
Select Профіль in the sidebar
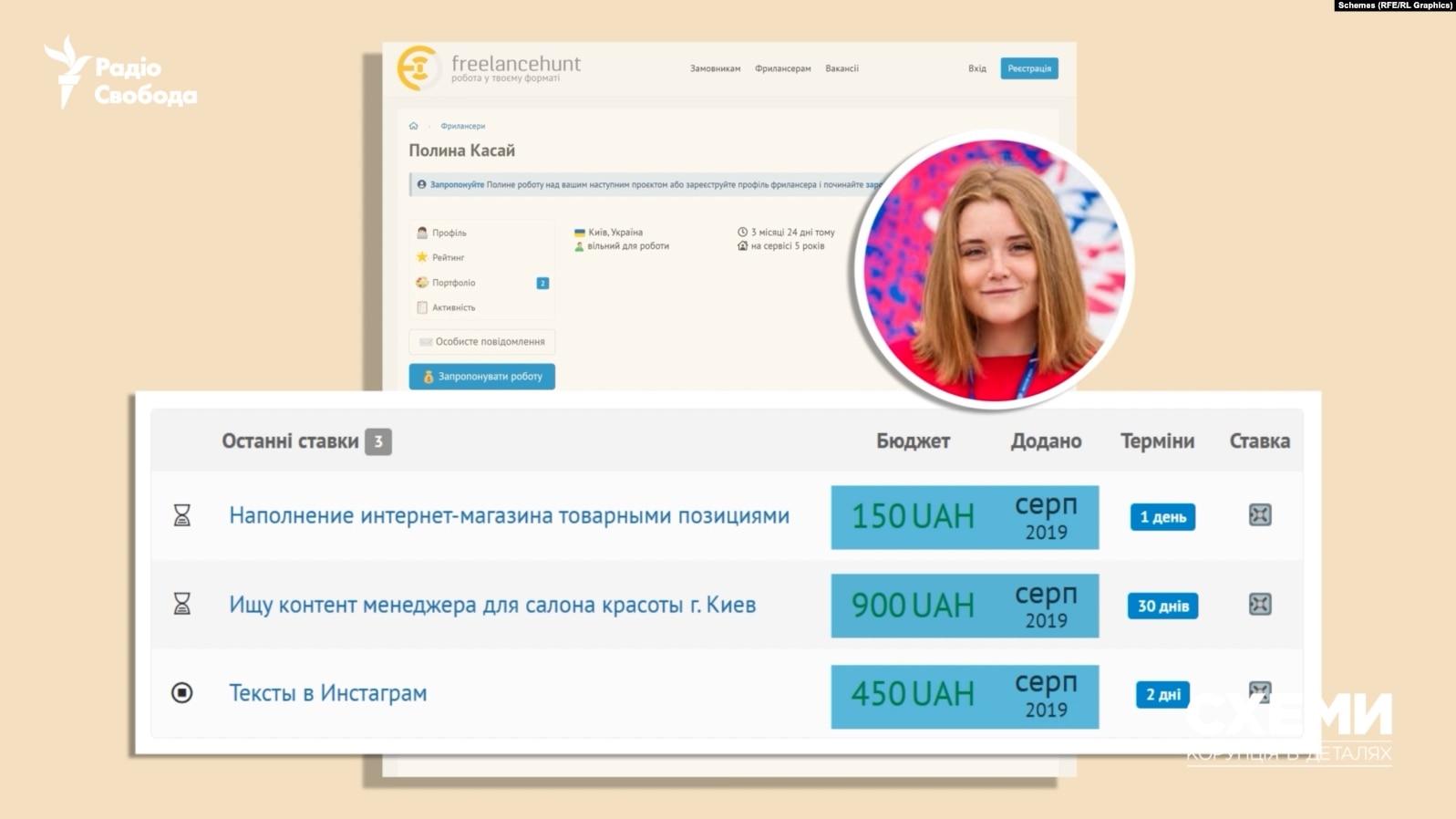tap(449, 233)
